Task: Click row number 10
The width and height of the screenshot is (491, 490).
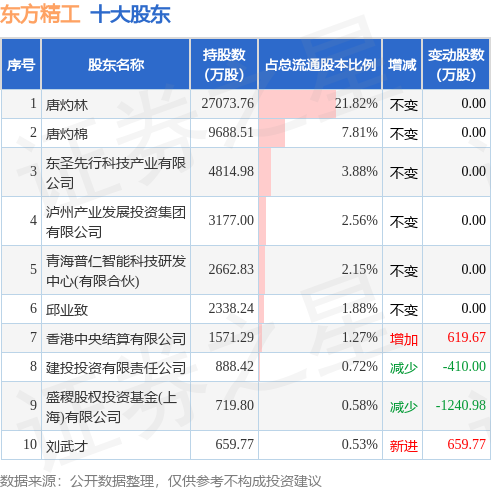Action: [30, 444]
